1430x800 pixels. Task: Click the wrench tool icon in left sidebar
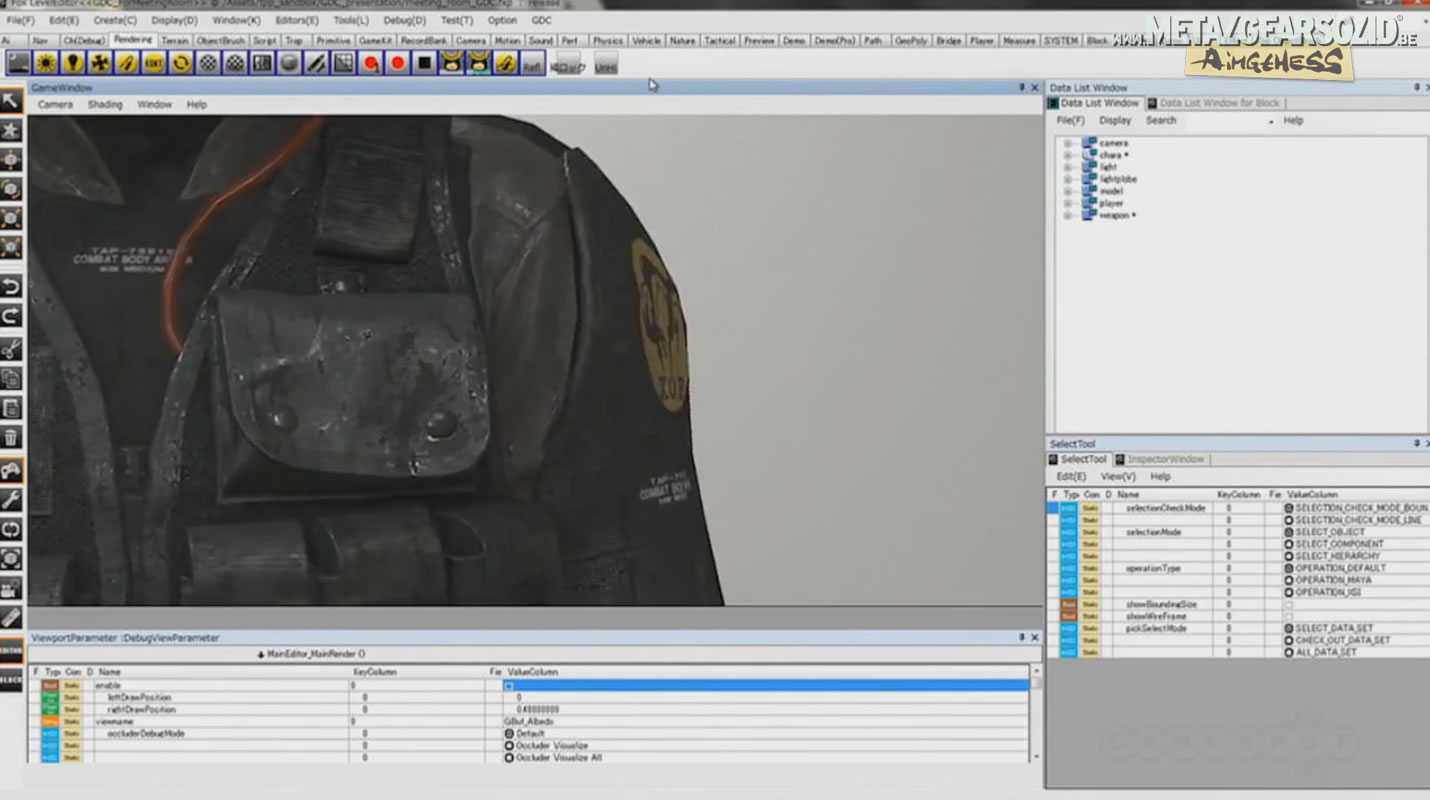(11, 499)
